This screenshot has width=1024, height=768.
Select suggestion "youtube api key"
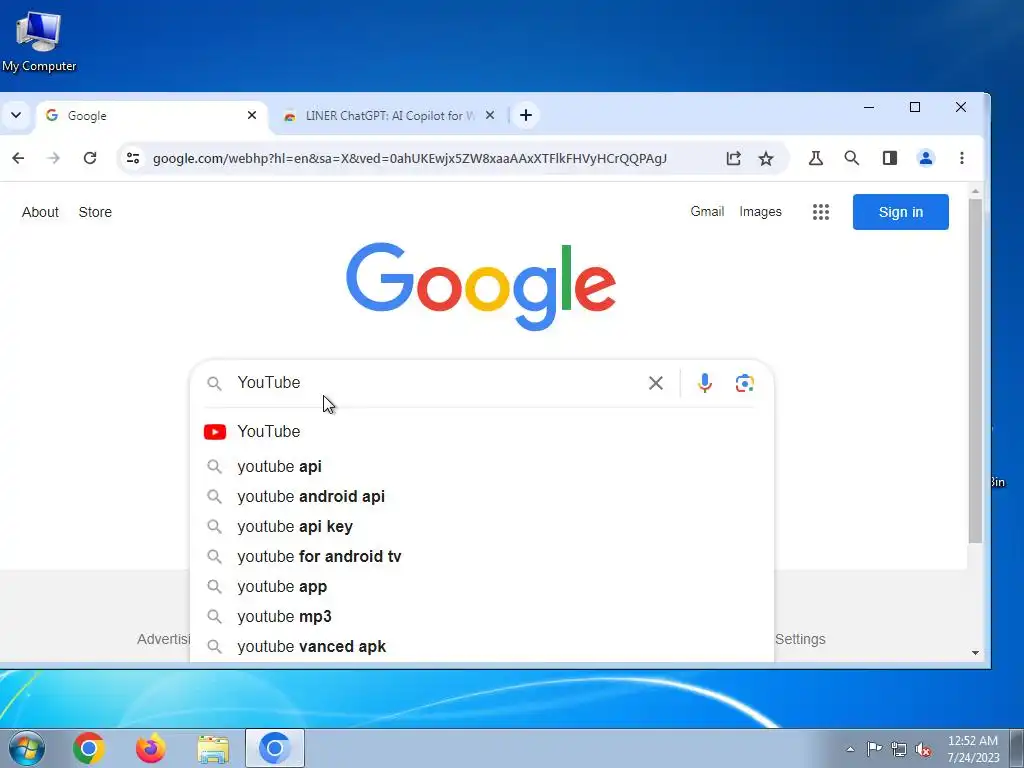[x=481, y=526]
